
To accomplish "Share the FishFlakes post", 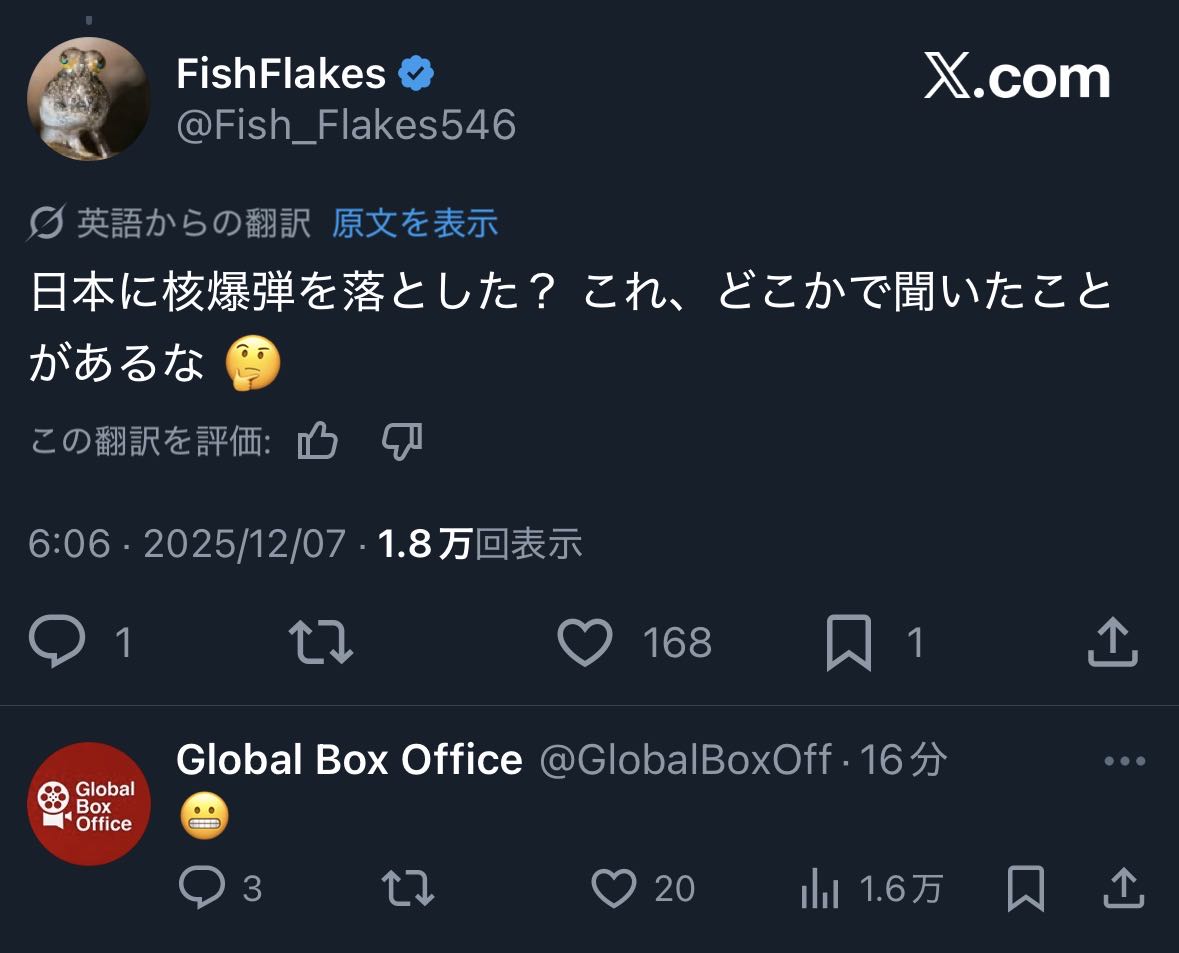I will click(x=1113, y=642).
